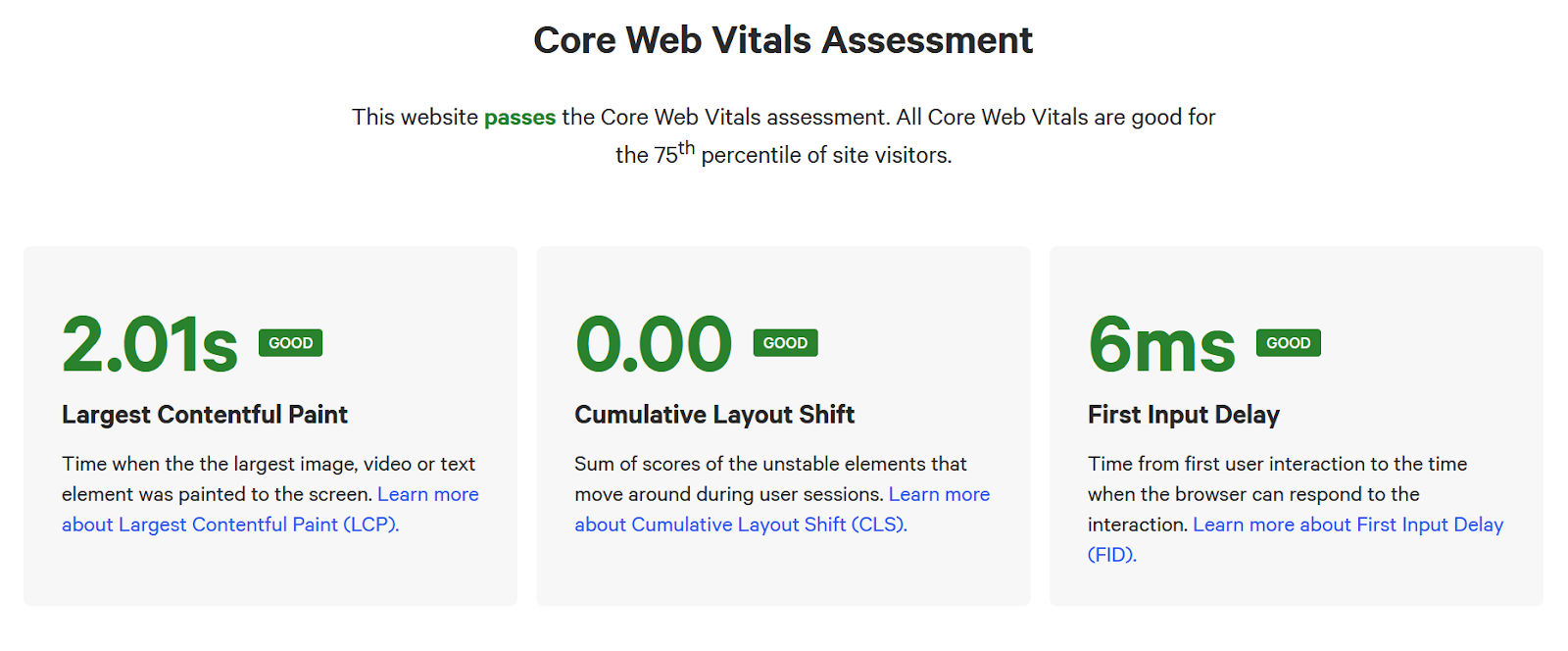Click the Cumulative Layout Shift heading
Image resolution: width=1568 pixels, height=651 pixels.
click(714, 415)
